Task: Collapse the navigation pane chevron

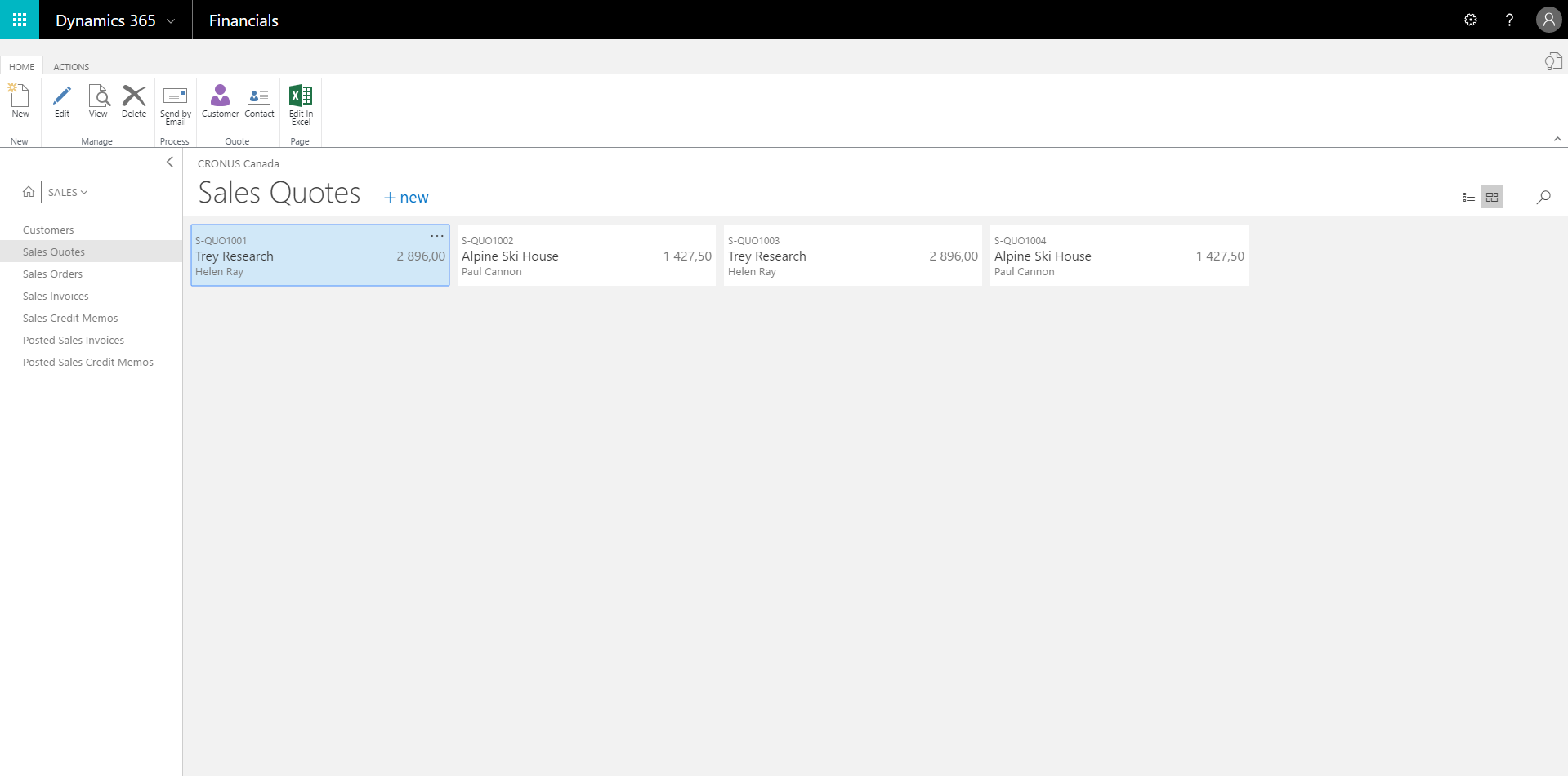Action: [x=170, y=162]
